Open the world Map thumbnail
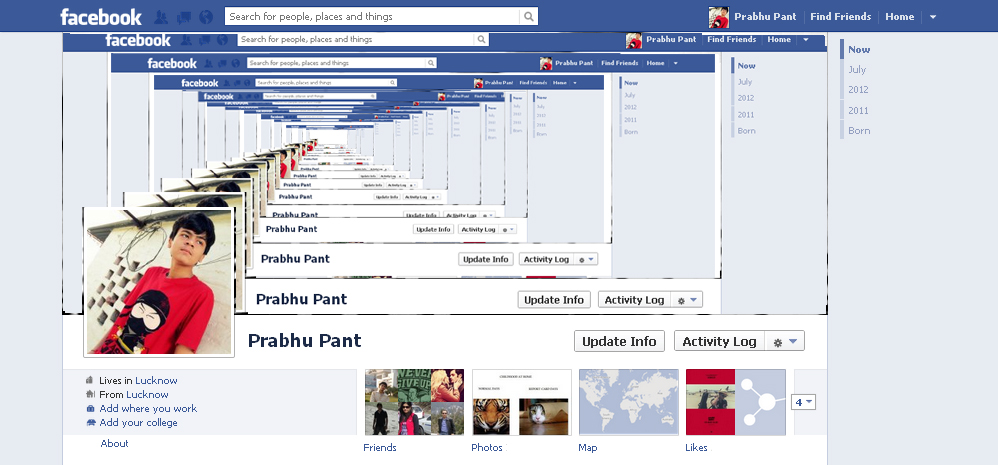This screenshot has width=998, height=465. [x=629, y=402]
